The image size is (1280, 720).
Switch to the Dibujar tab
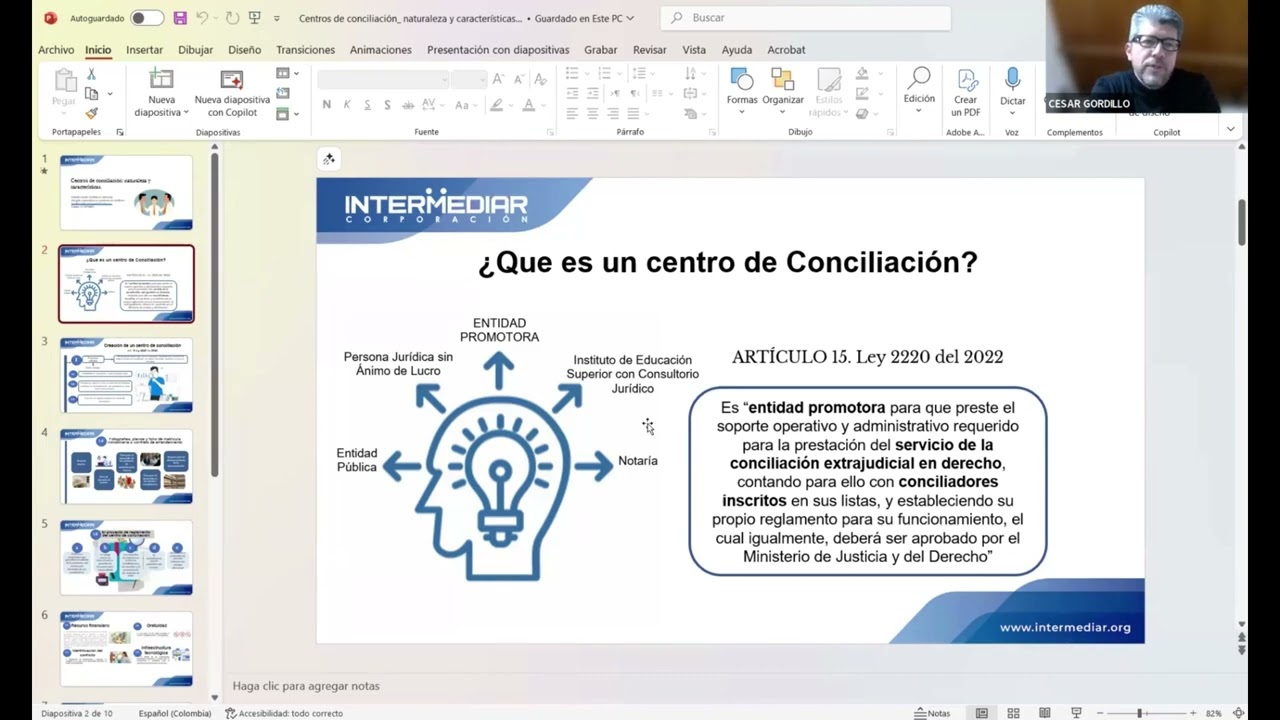click(196, 50)
